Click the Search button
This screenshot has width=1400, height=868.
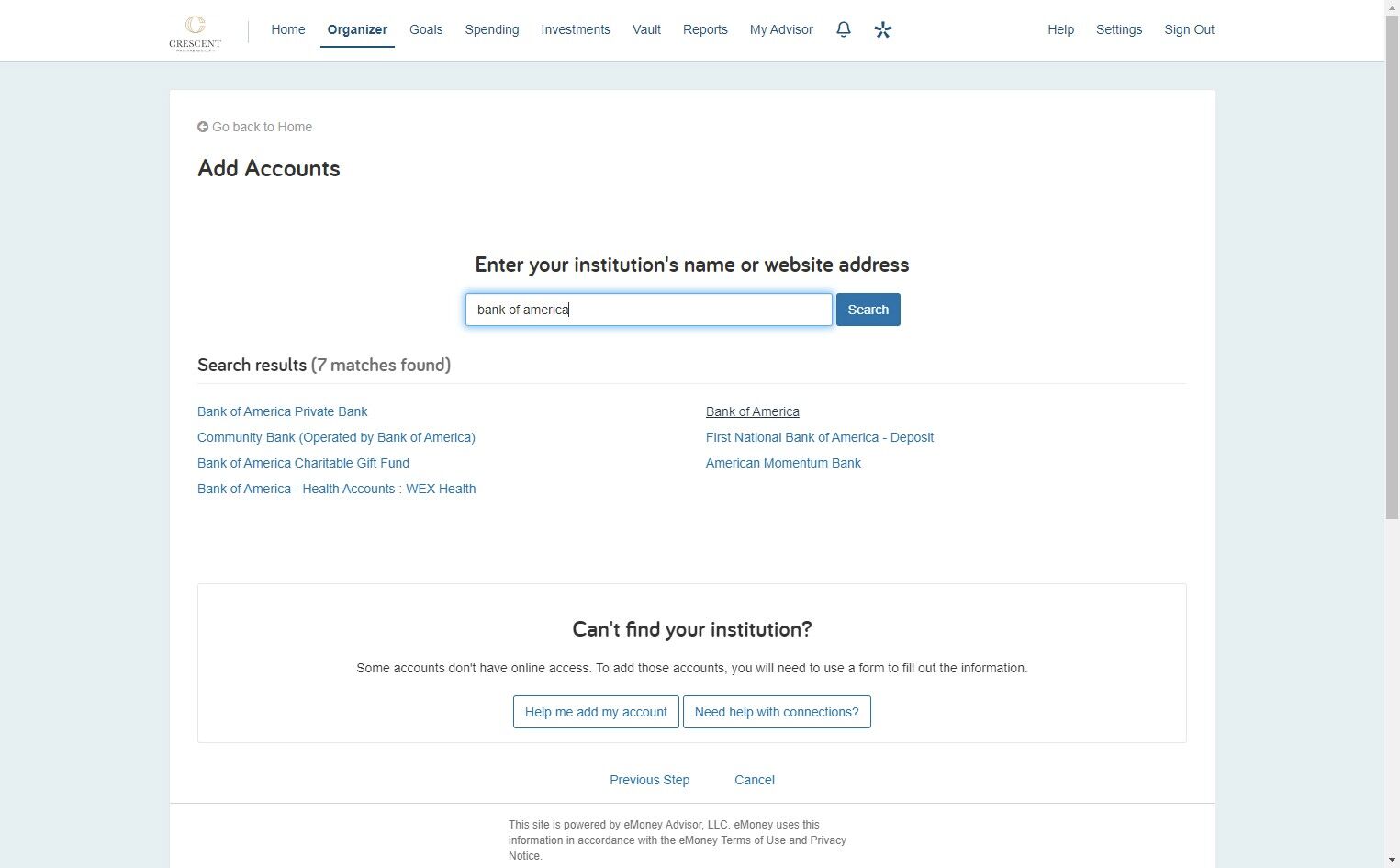click(868, 310)
